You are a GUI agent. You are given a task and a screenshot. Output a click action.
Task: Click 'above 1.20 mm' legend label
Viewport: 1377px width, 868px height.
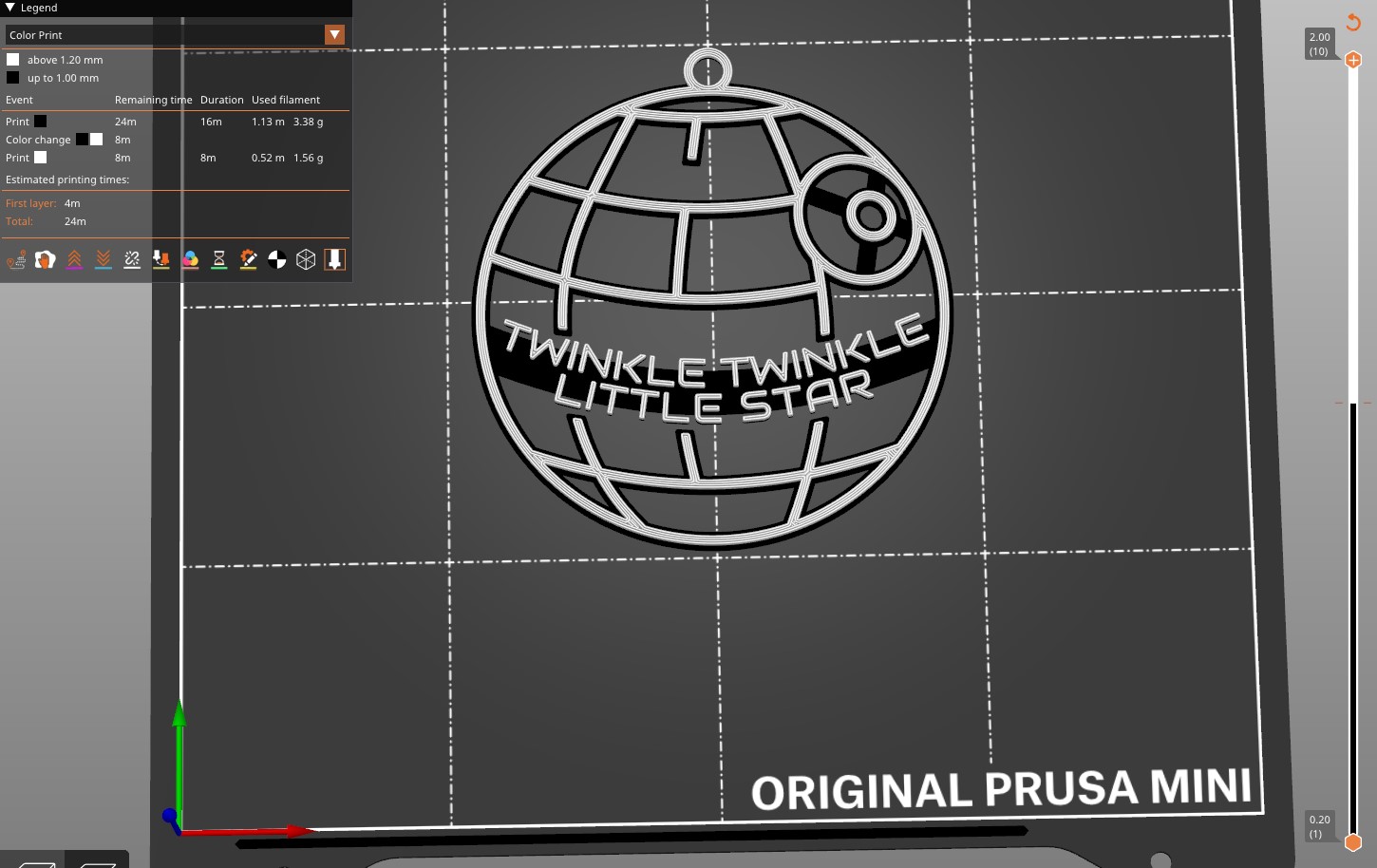coord(65,60)
